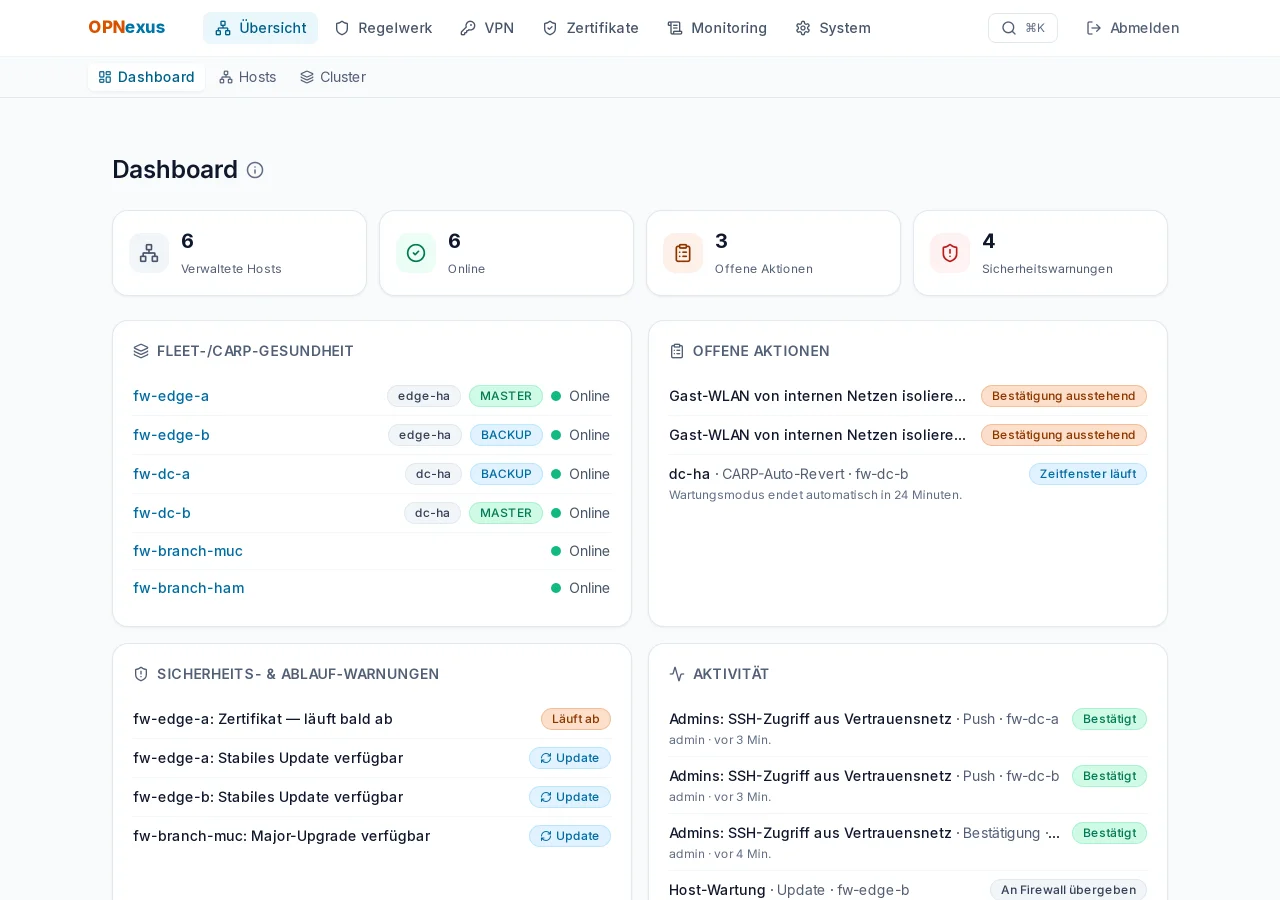Open the System menu

pos(833,28)
